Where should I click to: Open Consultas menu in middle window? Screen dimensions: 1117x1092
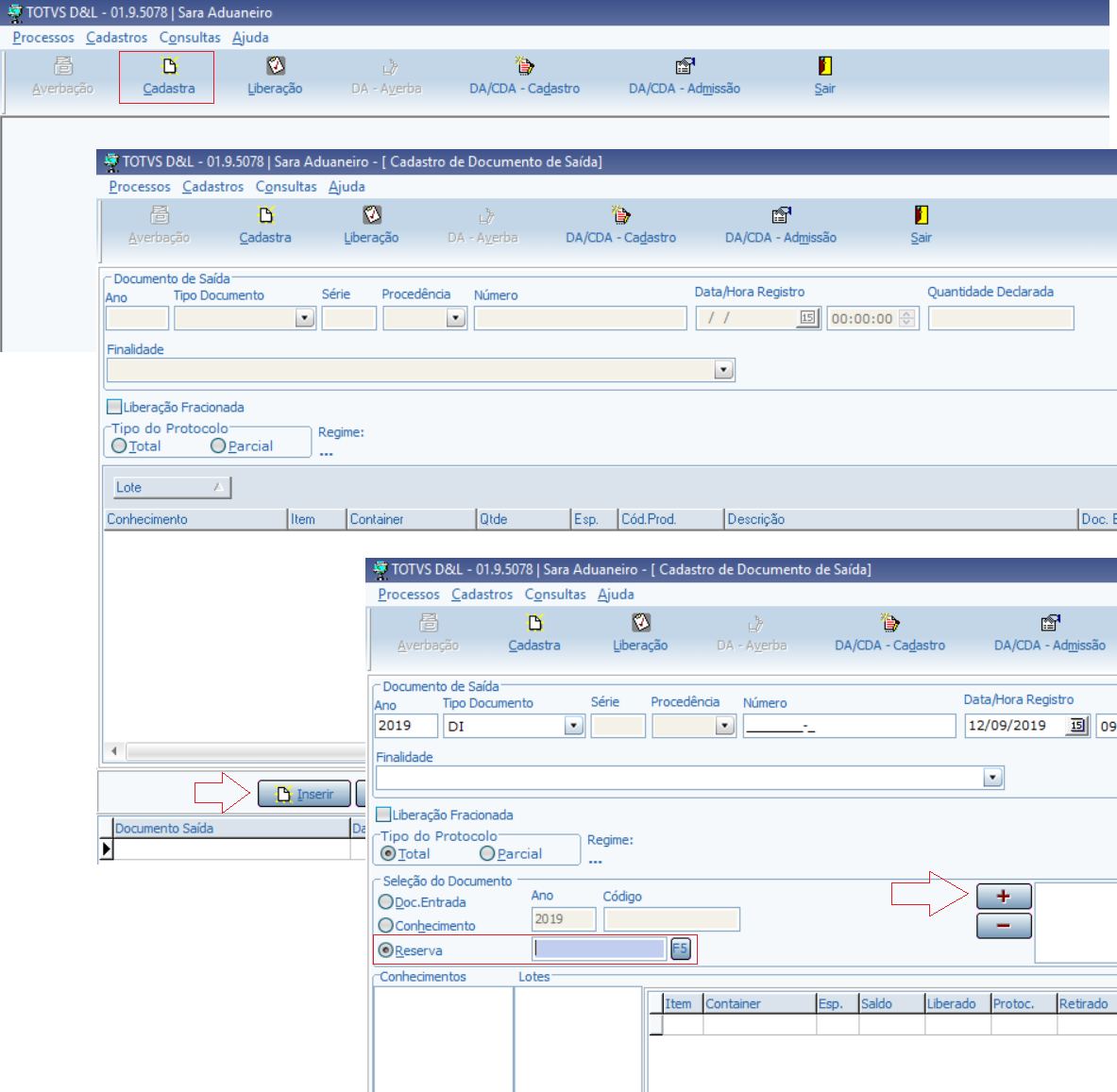click(x=286, y=186)
